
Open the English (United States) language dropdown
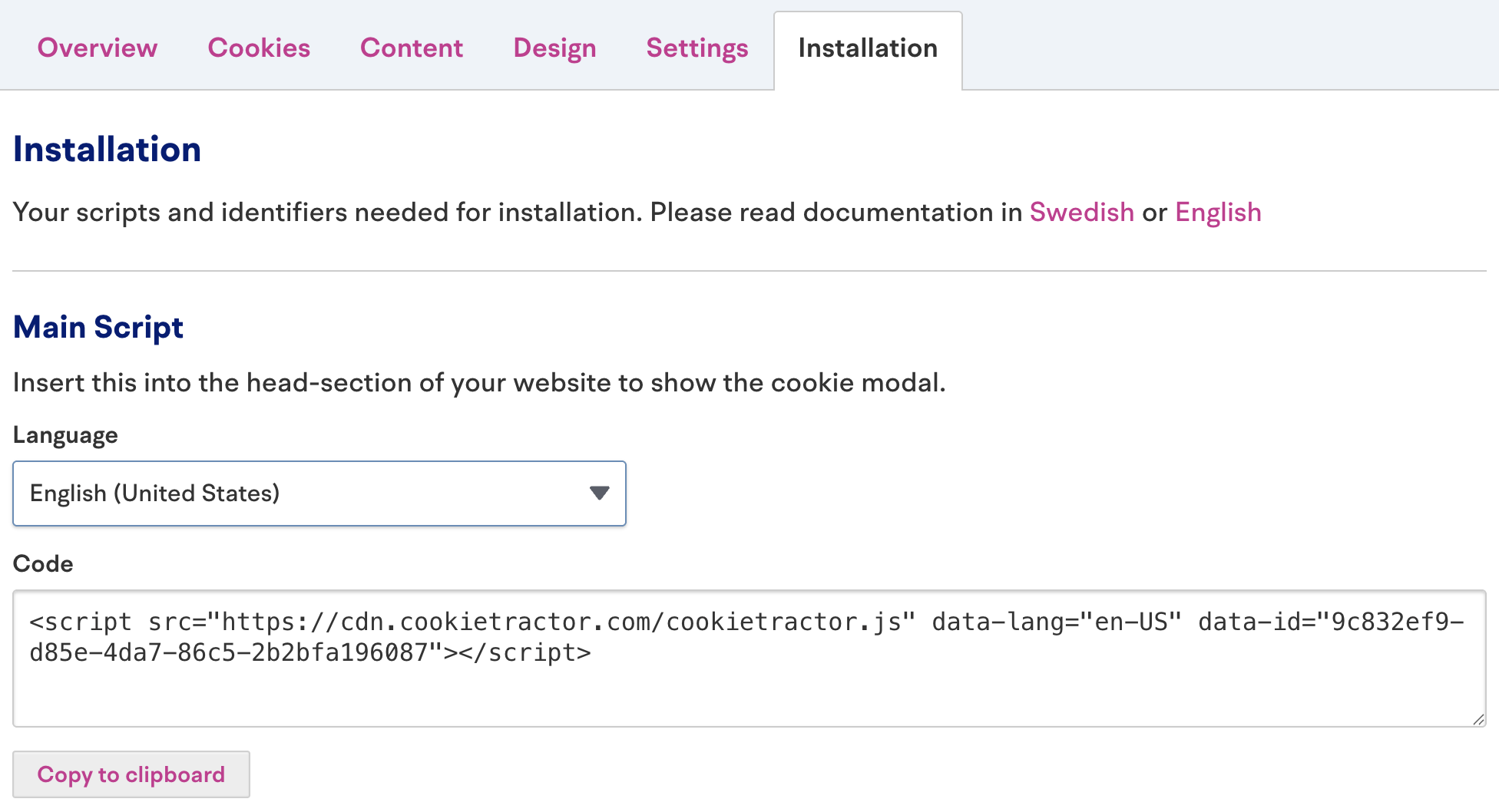click(x=319, y=493)
